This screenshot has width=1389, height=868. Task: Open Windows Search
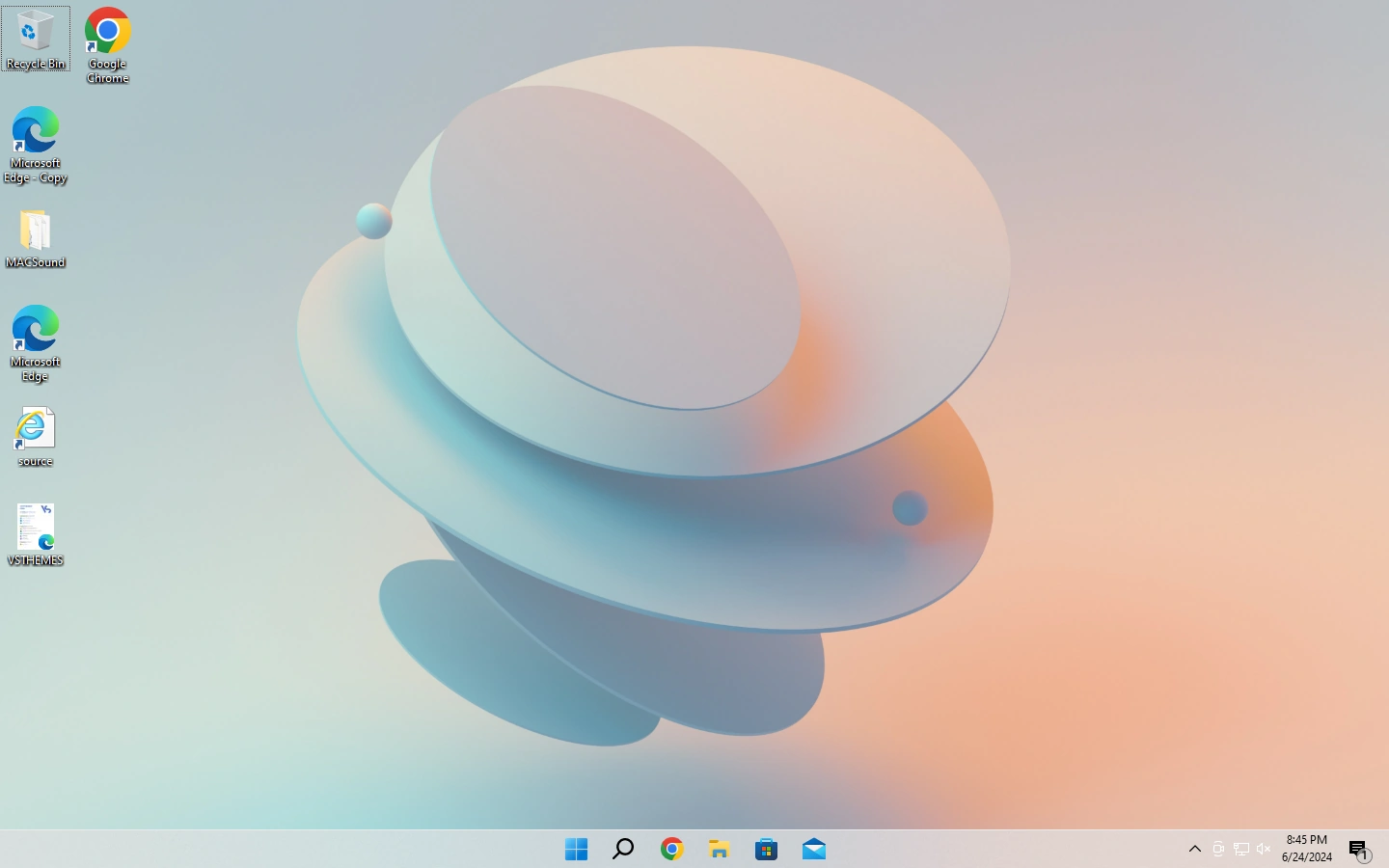pos(622,850)
